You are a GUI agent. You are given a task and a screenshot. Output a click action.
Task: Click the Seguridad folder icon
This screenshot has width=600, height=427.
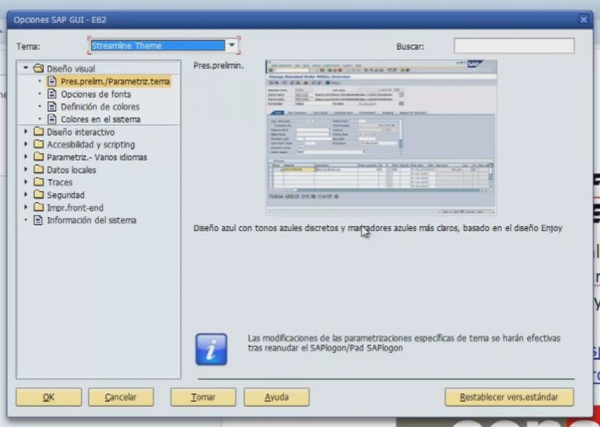pos(38,195)
